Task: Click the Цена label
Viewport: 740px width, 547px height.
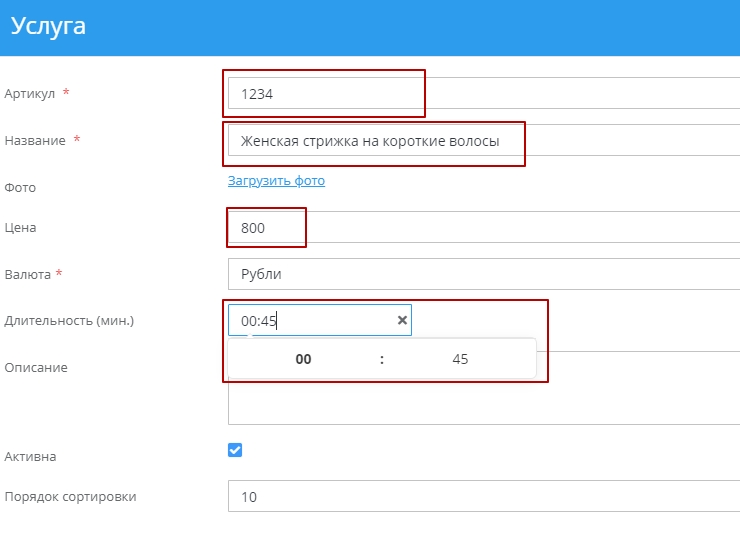Action: pyautogui.click(x=21, y=228)
